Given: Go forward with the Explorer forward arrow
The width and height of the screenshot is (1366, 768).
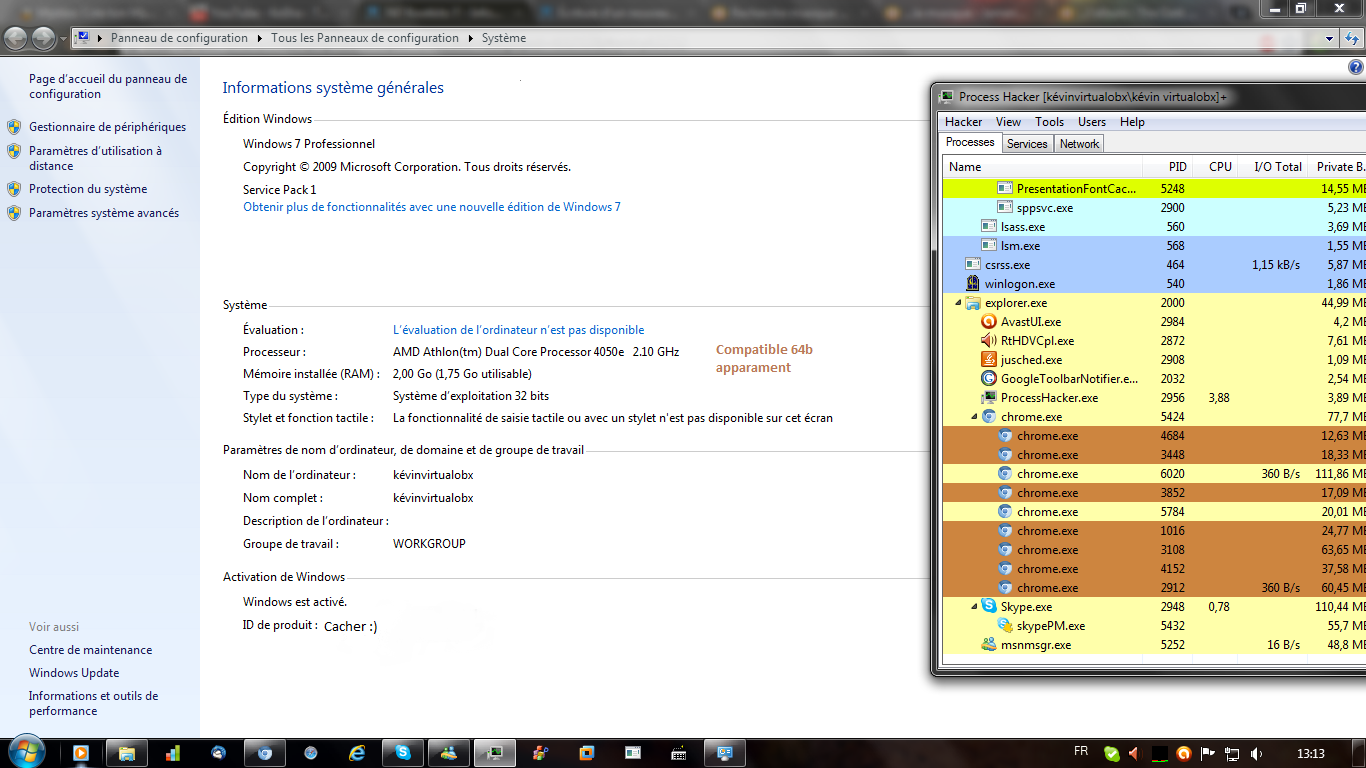Looking at the screenshot, I should click(x=44, y=38).
